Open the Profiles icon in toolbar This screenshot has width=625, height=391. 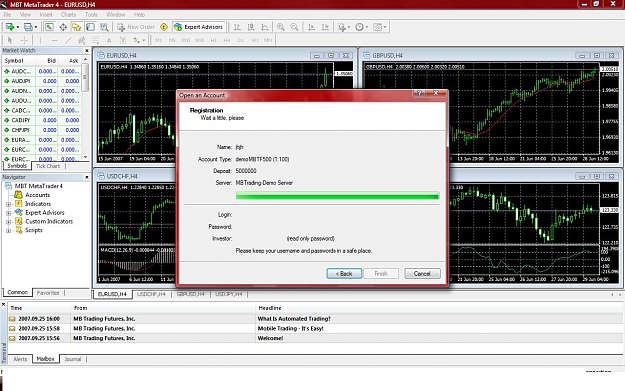point(30,27)
